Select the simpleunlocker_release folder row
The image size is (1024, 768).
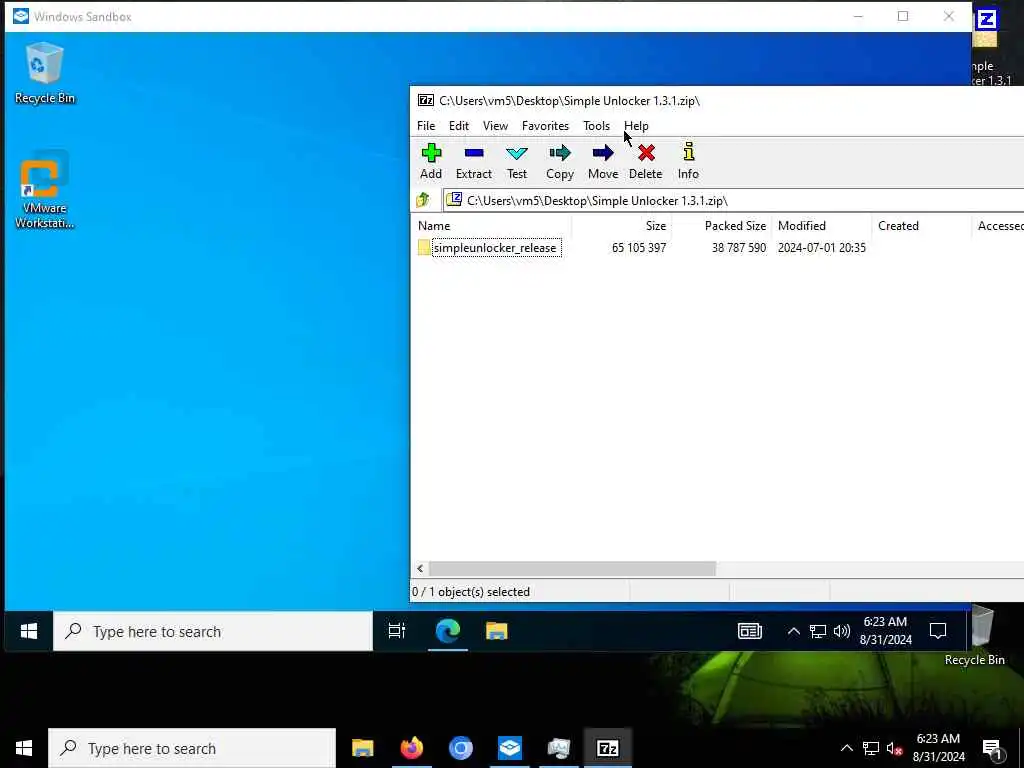(x=718, y=248)
